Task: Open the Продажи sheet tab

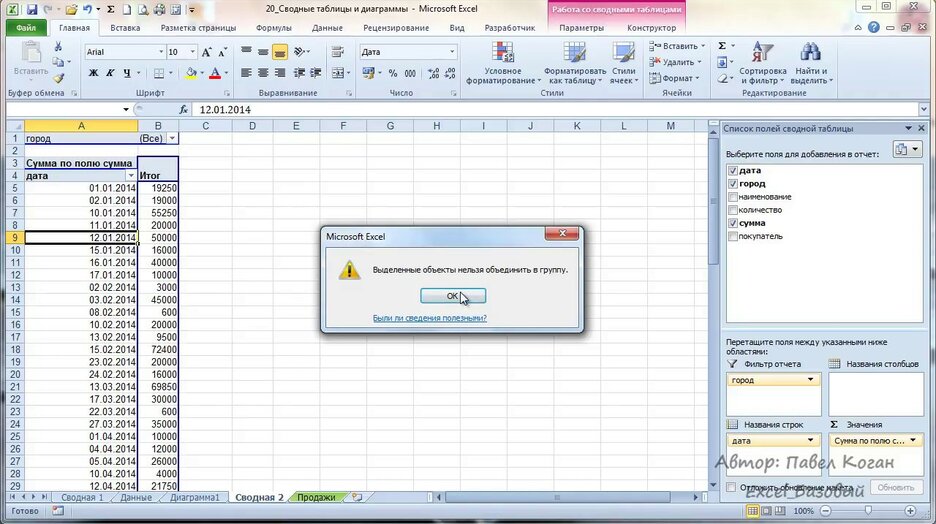Action: [316, 497]
